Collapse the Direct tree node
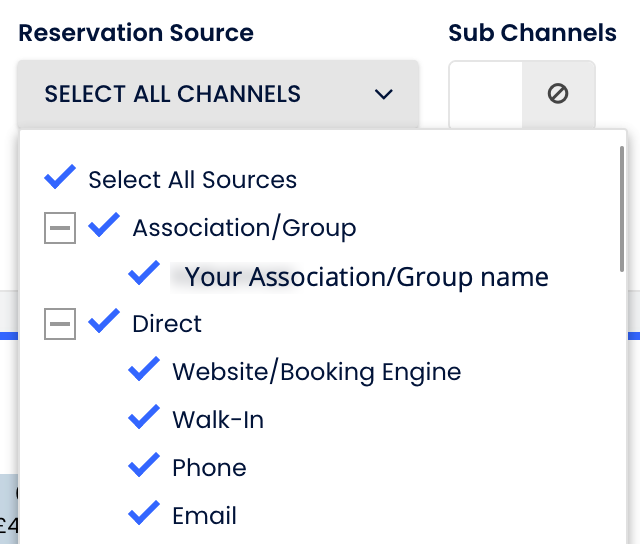 click(60, 323)
